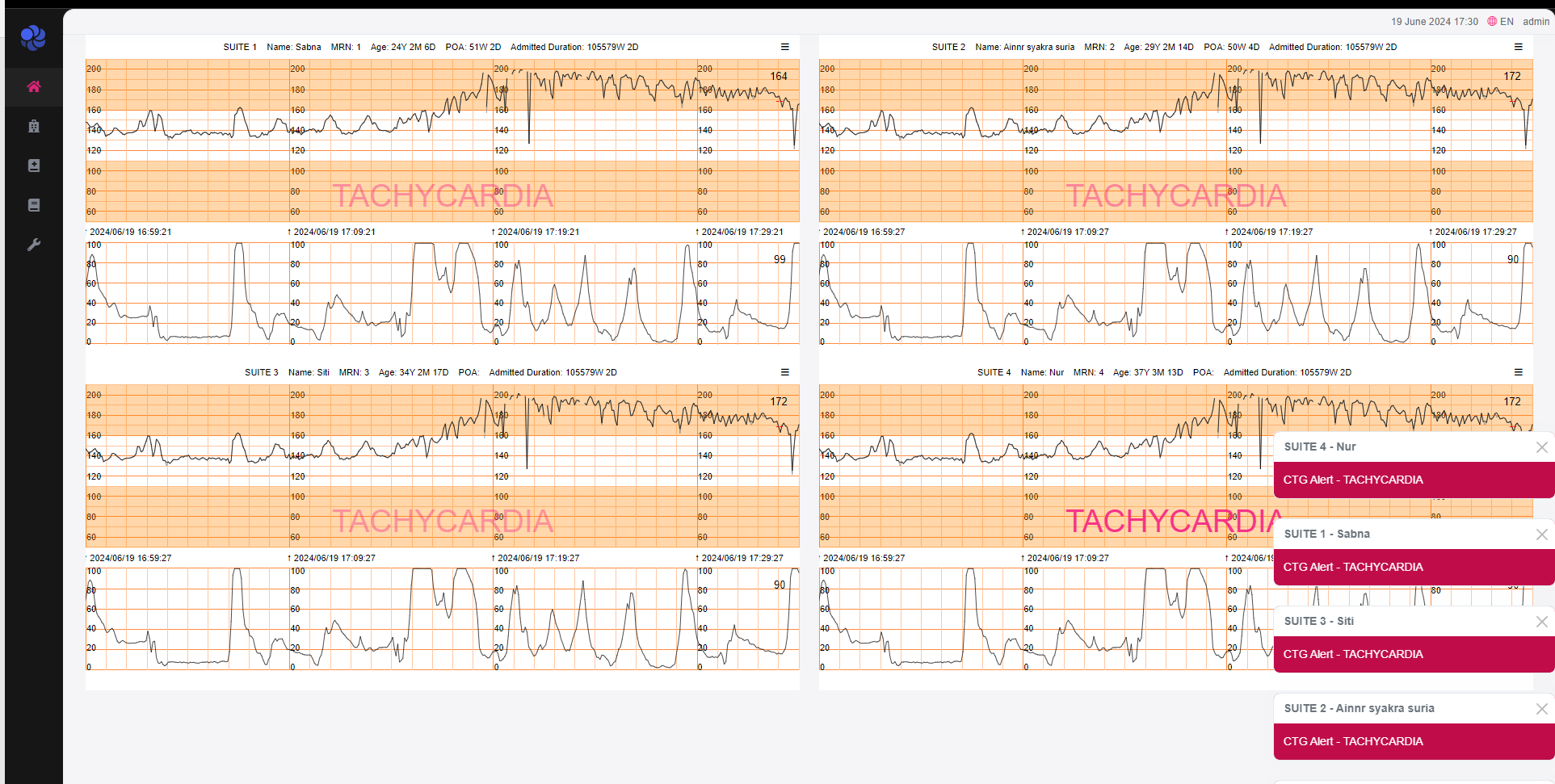Image resolution: width=1555 pixels, height=784 pixels.
Task: Click the admin user label
Action: coord(1536,22)
